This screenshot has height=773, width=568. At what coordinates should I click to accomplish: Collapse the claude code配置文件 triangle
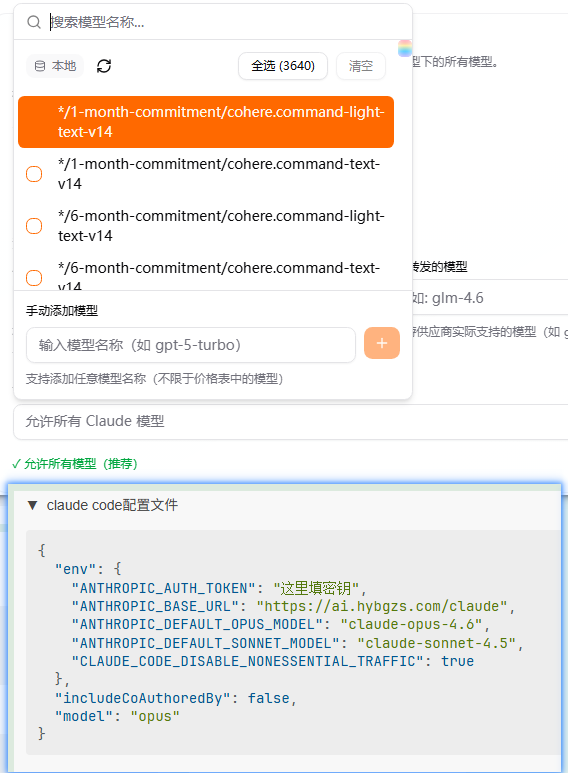(33, 505)
